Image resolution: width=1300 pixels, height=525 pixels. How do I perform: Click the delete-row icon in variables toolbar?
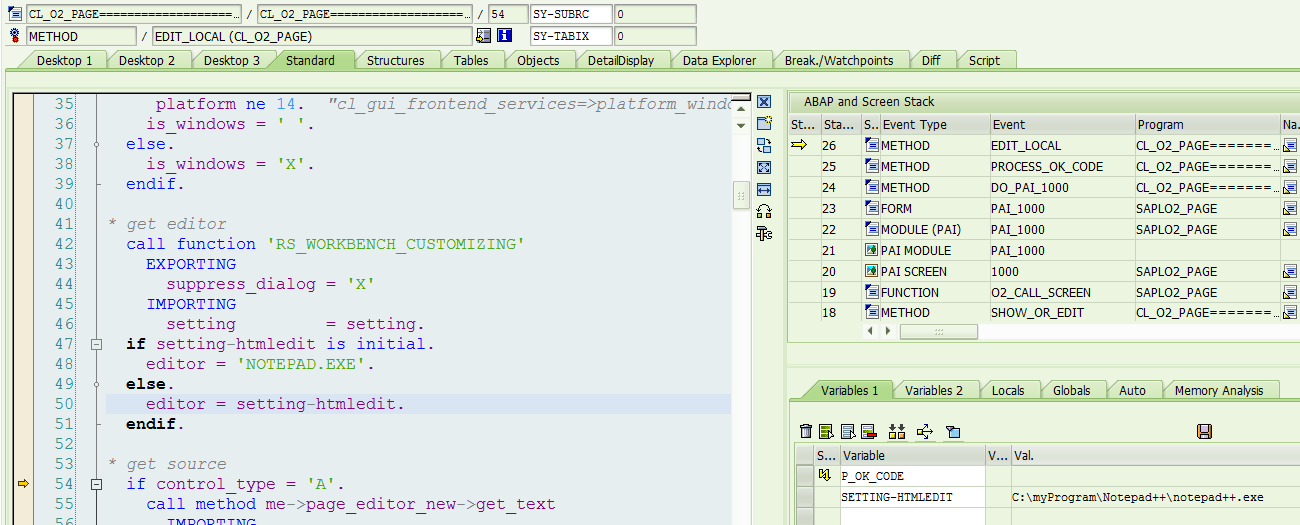[868, 432]
